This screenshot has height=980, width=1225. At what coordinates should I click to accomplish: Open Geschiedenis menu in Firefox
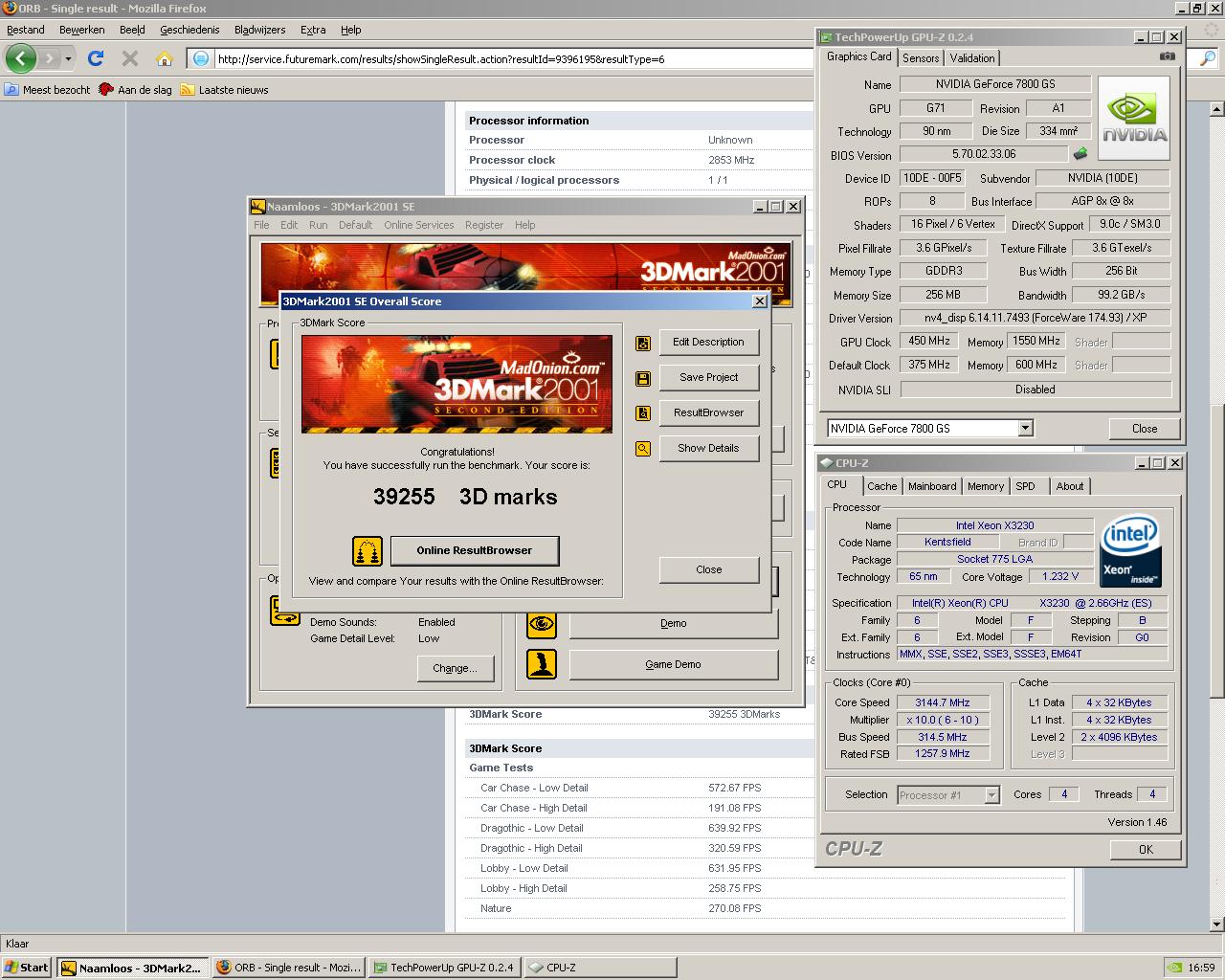[189, 30]
